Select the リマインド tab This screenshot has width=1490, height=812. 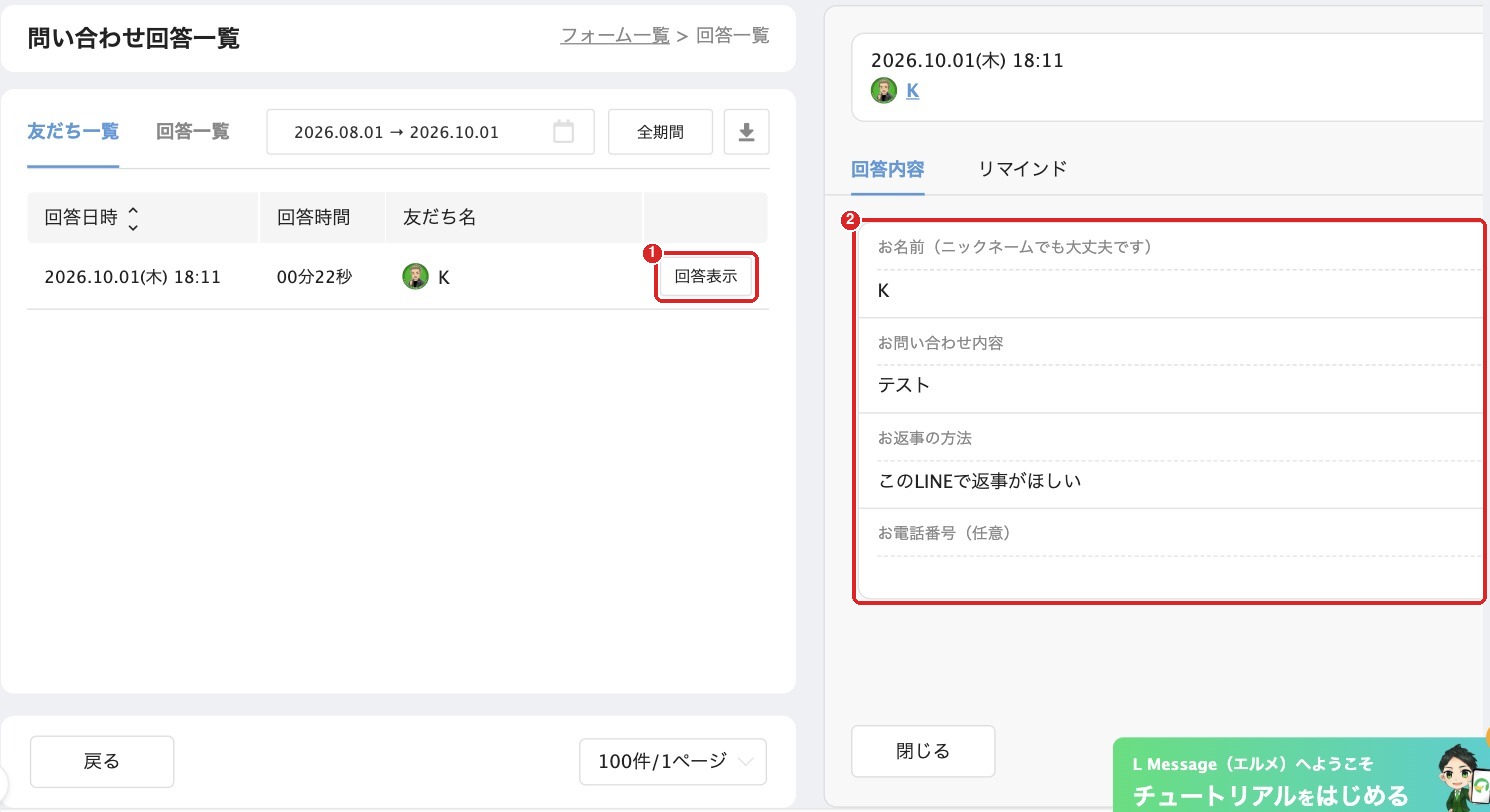tap(1023, 169)
